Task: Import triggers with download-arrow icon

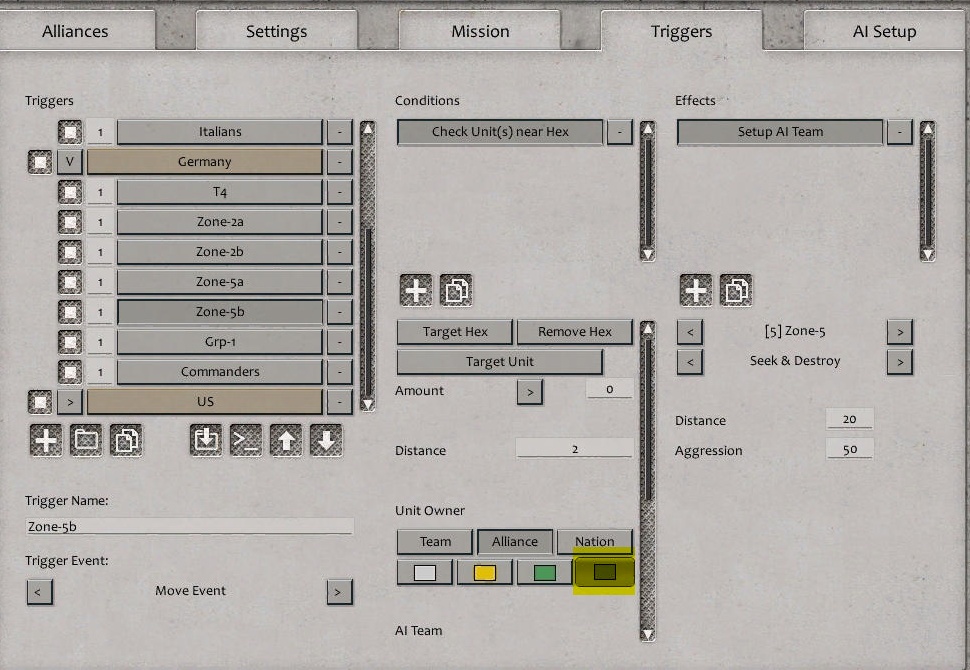Action: pyautogui.click(x=206, y=440)
